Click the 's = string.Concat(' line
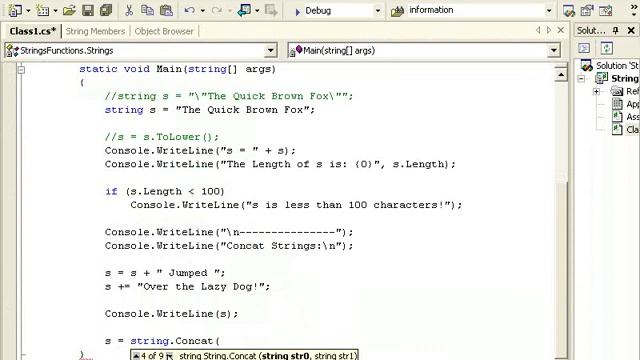 162,341
